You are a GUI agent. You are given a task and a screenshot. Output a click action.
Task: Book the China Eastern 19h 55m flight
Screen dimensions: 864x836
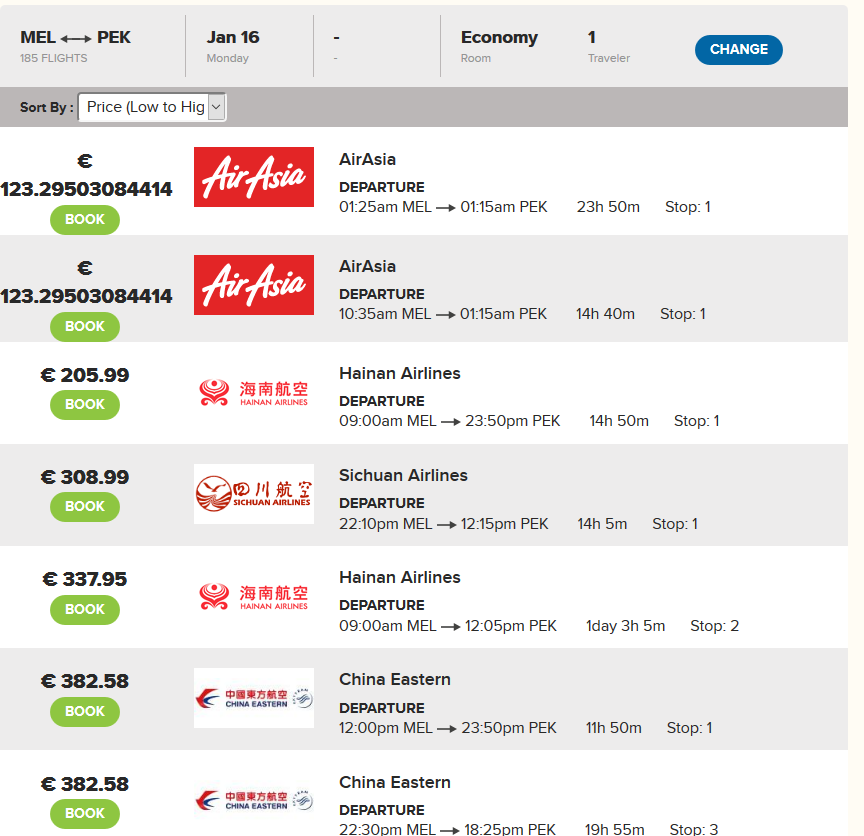pos(85,813)
